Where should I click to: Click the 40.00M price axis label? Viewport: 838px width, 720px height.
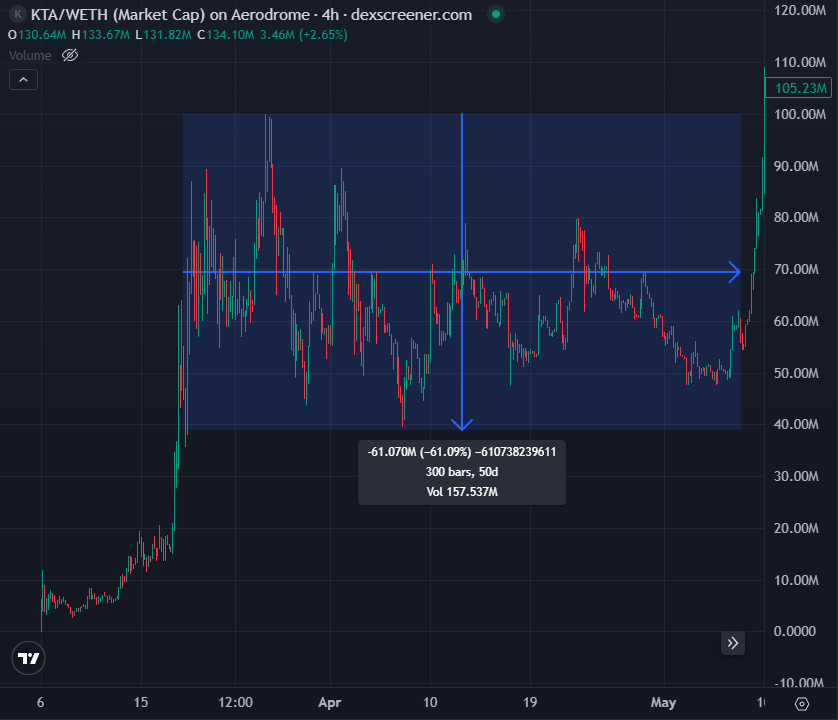pyautogui.click(x=796, y=424)
